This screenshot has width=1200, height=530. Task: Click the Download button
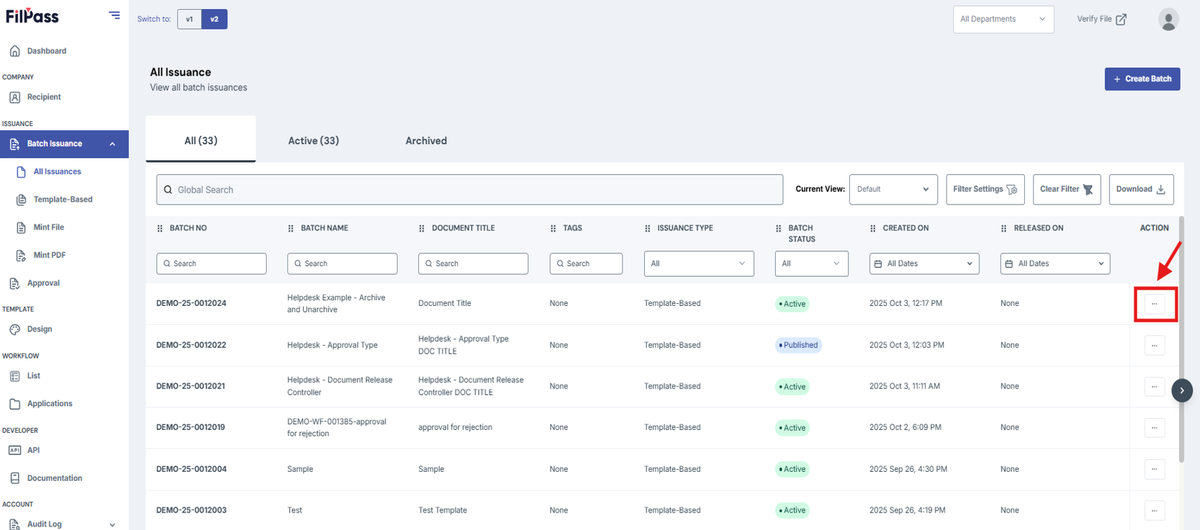coord(1141,189)
